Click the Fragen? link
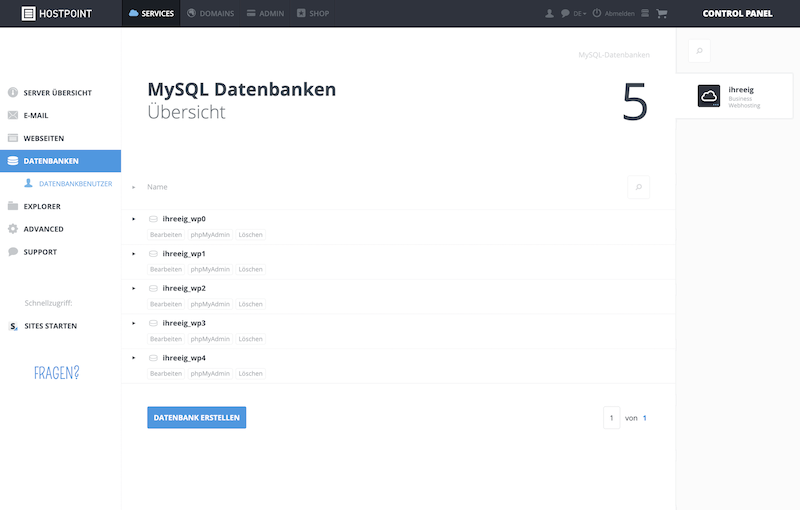This screenshot has height=510, width=800. click(57, 373)
